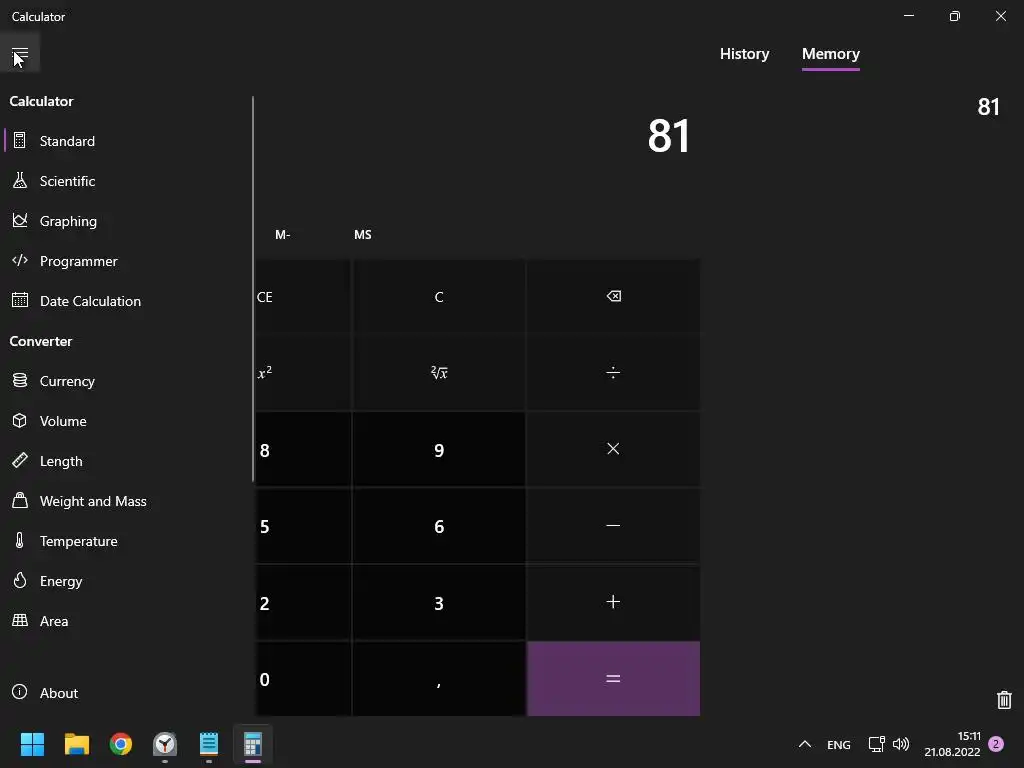This screenshot has height=768, width=1024.
Task: Click the Length ruler icon
Action: [20, 460]
